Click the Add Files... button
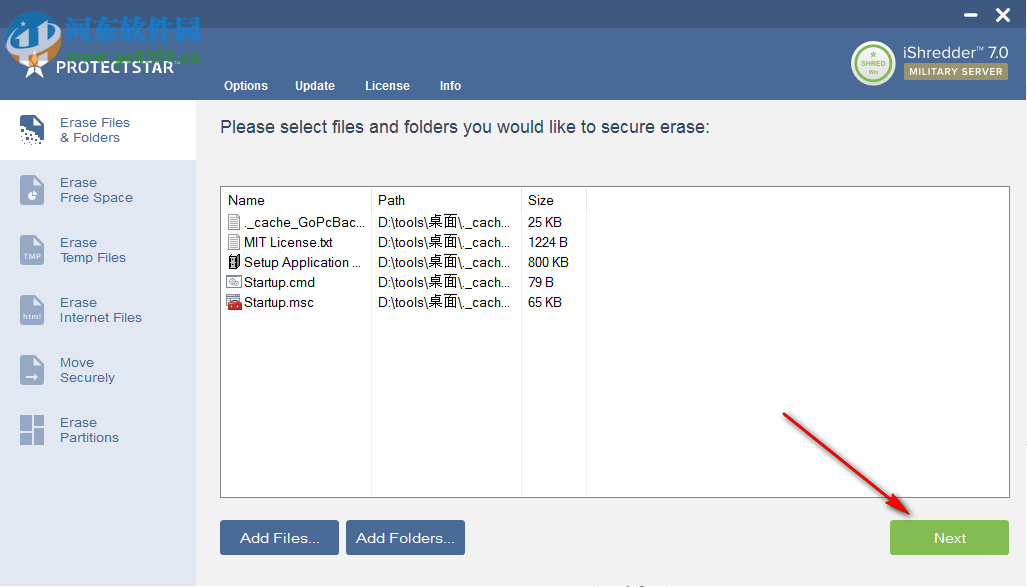The height and width of the screenshot is (587, 1027). click(x=279, y=538)
